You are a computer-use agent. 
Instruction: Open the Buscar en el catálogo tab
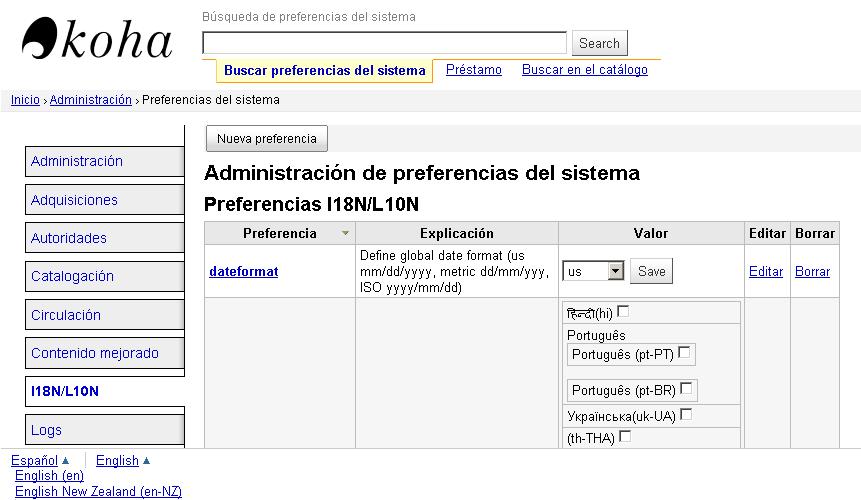click(x=584, y=70)
